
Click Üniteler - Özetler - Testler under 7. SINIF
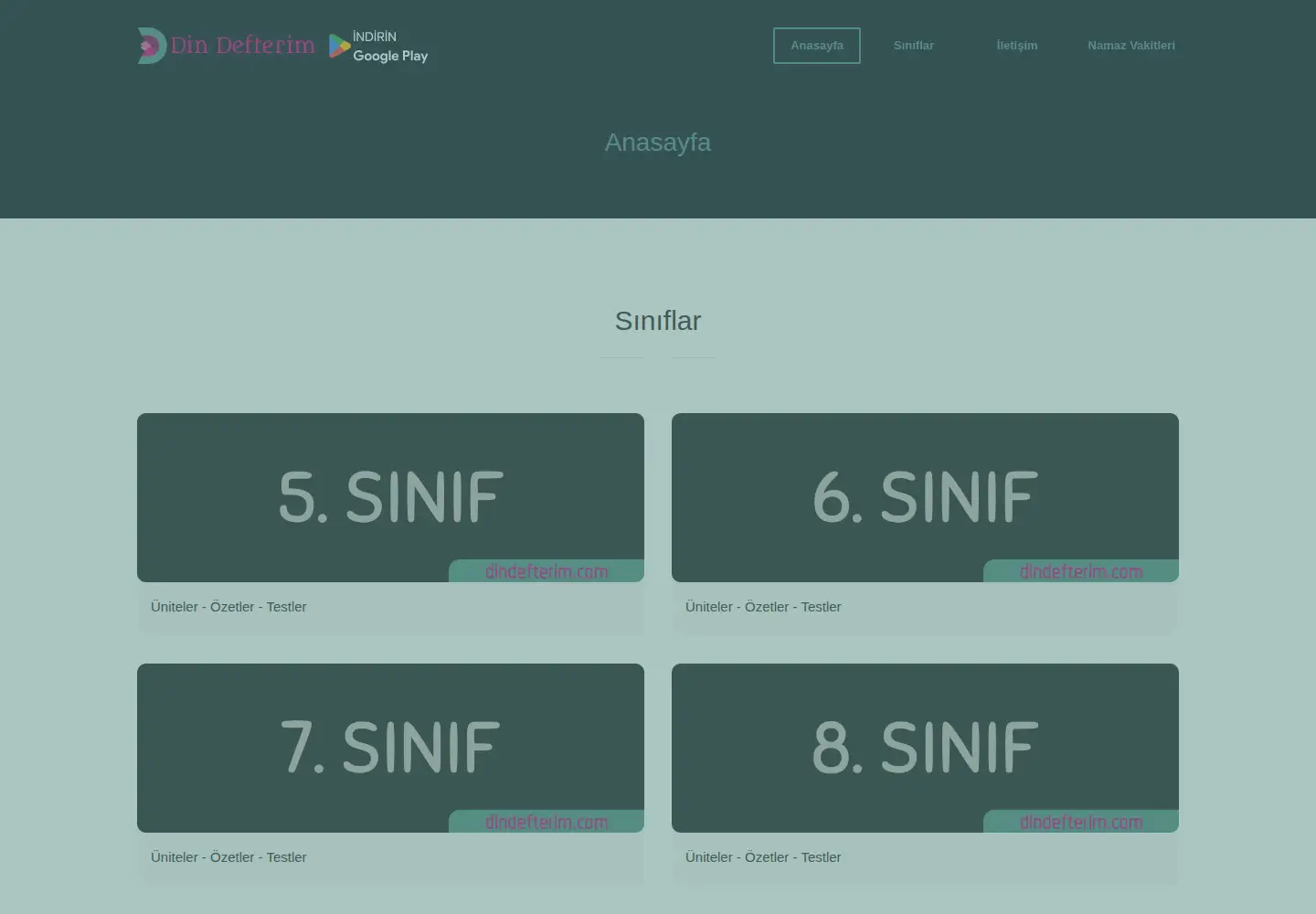(228, 857)
